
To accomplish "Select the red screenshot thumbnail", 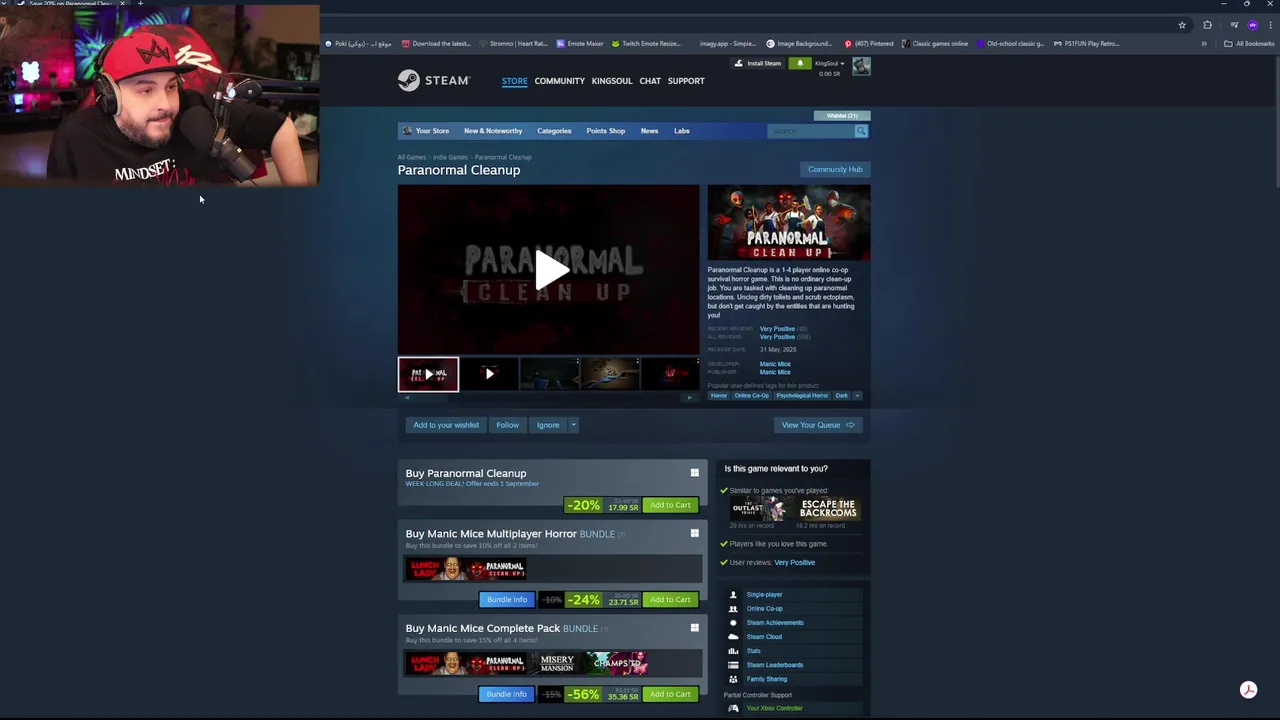I will click(x=671, y=374).
